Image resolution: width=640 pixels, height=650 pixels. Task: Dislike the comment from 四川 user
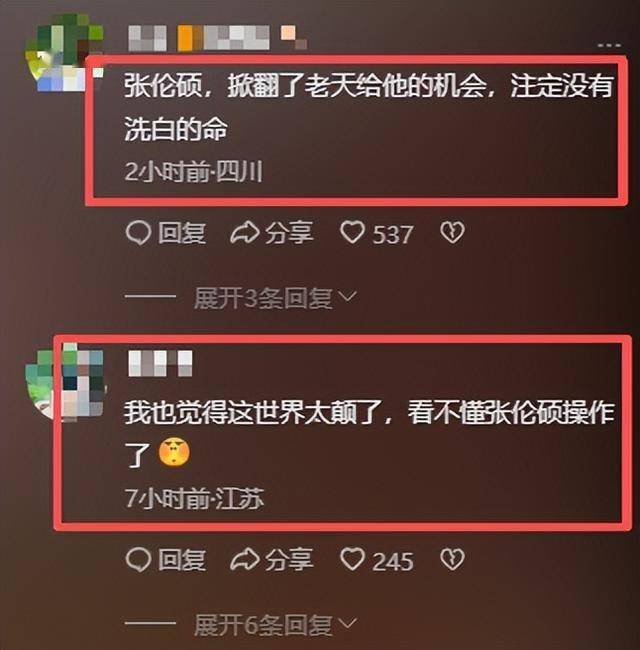[452, 233]
